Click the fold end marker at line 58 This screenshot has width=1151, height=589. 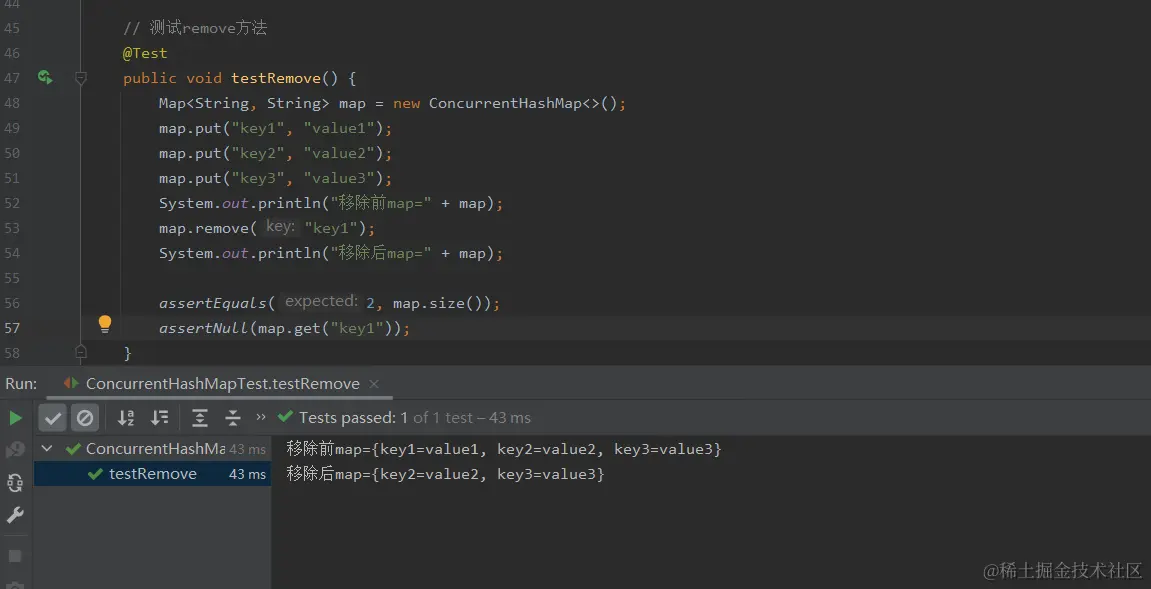point(81,353)
